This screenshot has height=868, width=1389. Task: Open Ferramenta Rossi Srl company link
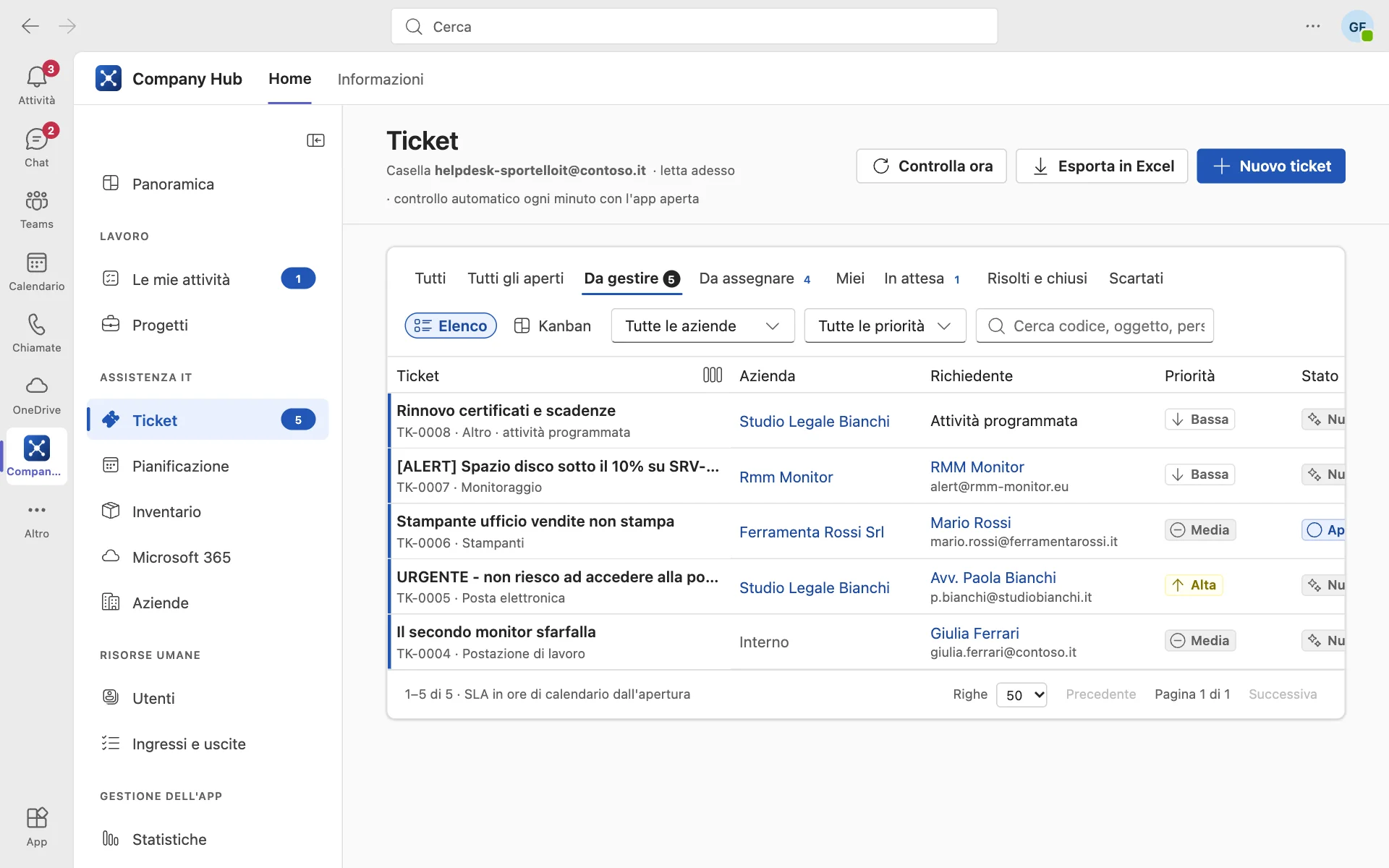click(811, 532)
